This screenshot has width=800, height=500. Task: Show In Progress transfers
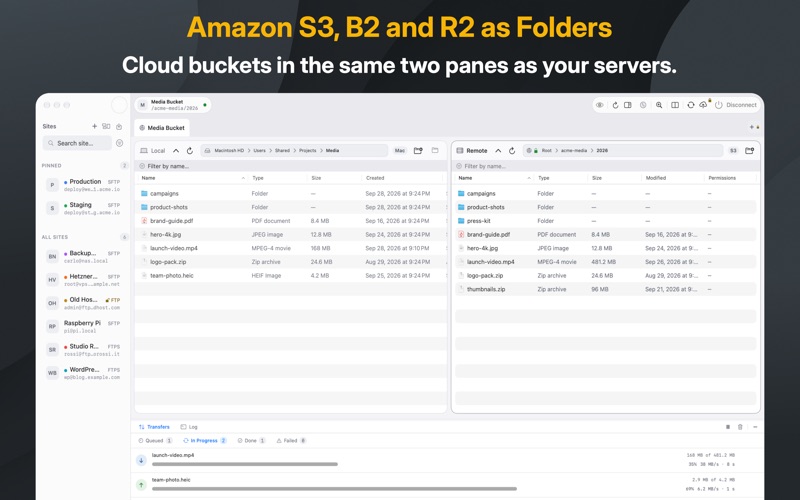[x=205, y=441]
